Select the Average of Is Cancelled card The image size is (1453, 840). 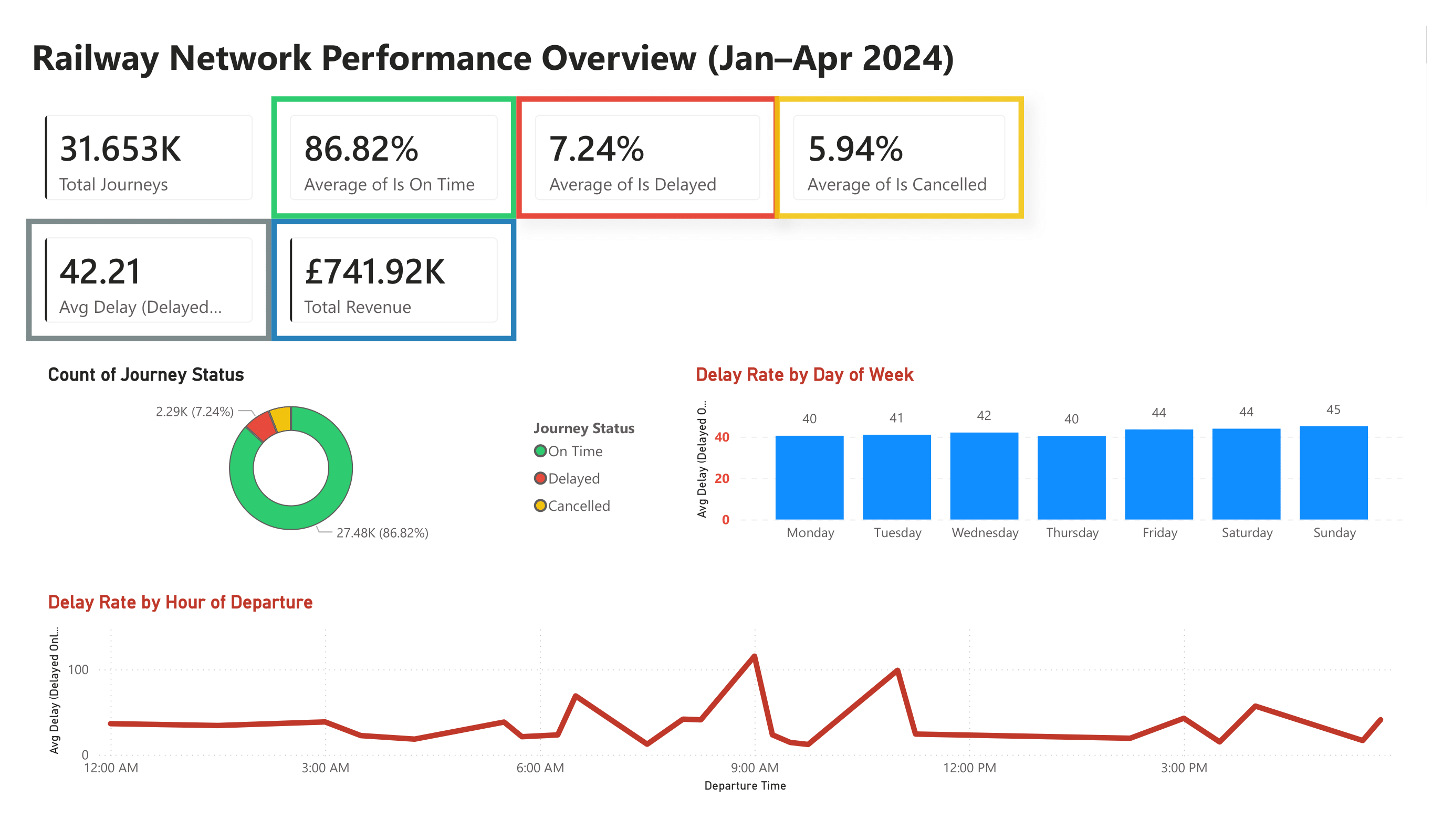[898, 157]
